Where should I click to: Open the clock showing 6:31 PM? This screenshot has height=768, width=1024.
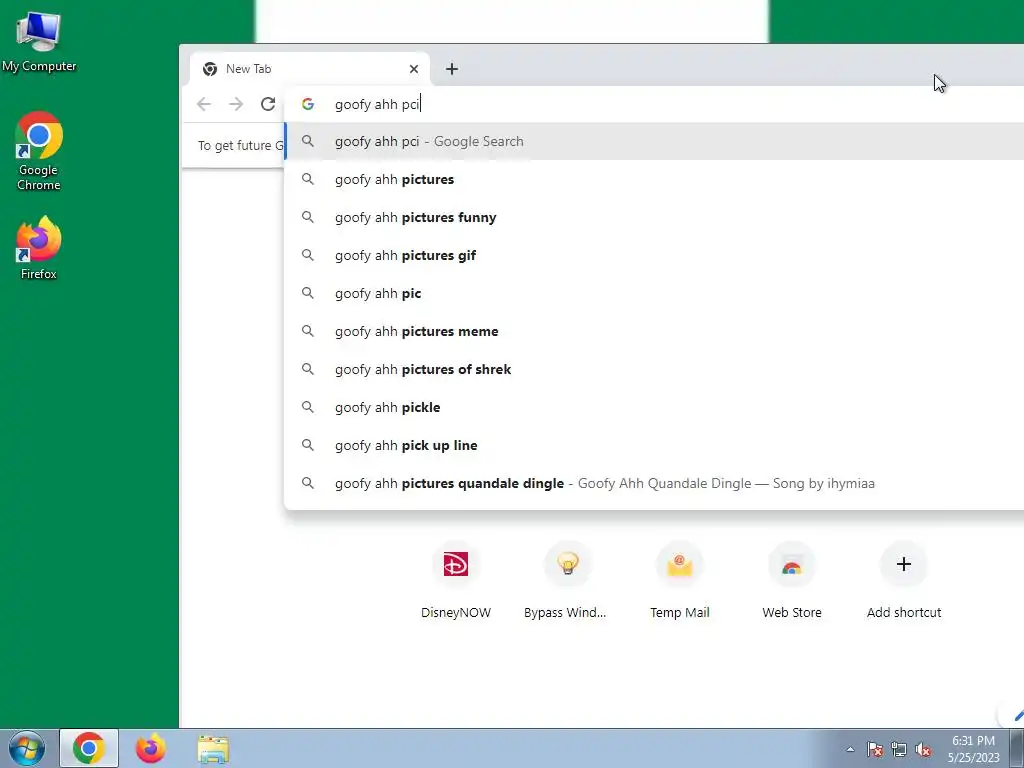(973, 749)
